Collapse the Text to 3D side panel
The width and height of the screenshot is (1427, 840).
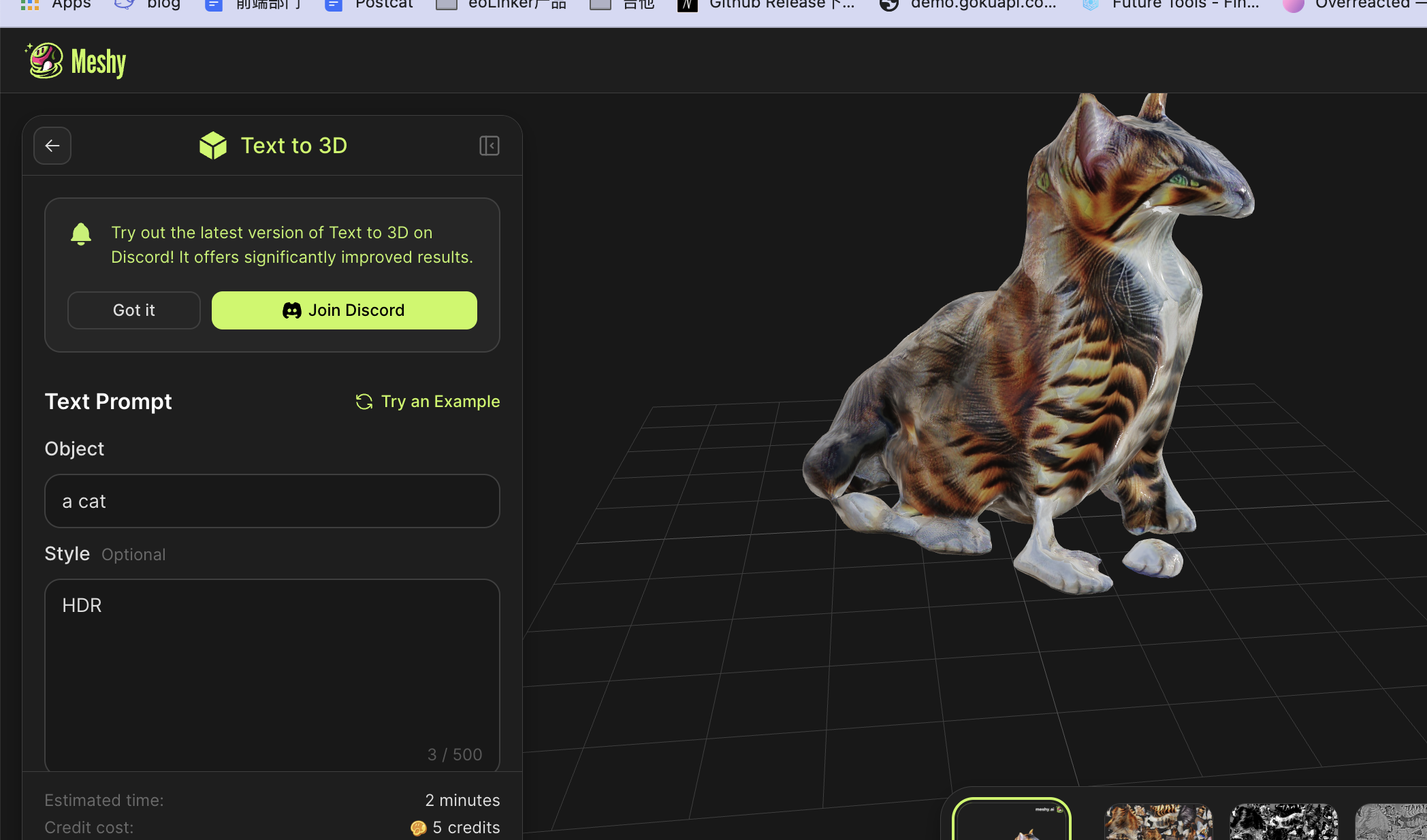pos(490,146)
